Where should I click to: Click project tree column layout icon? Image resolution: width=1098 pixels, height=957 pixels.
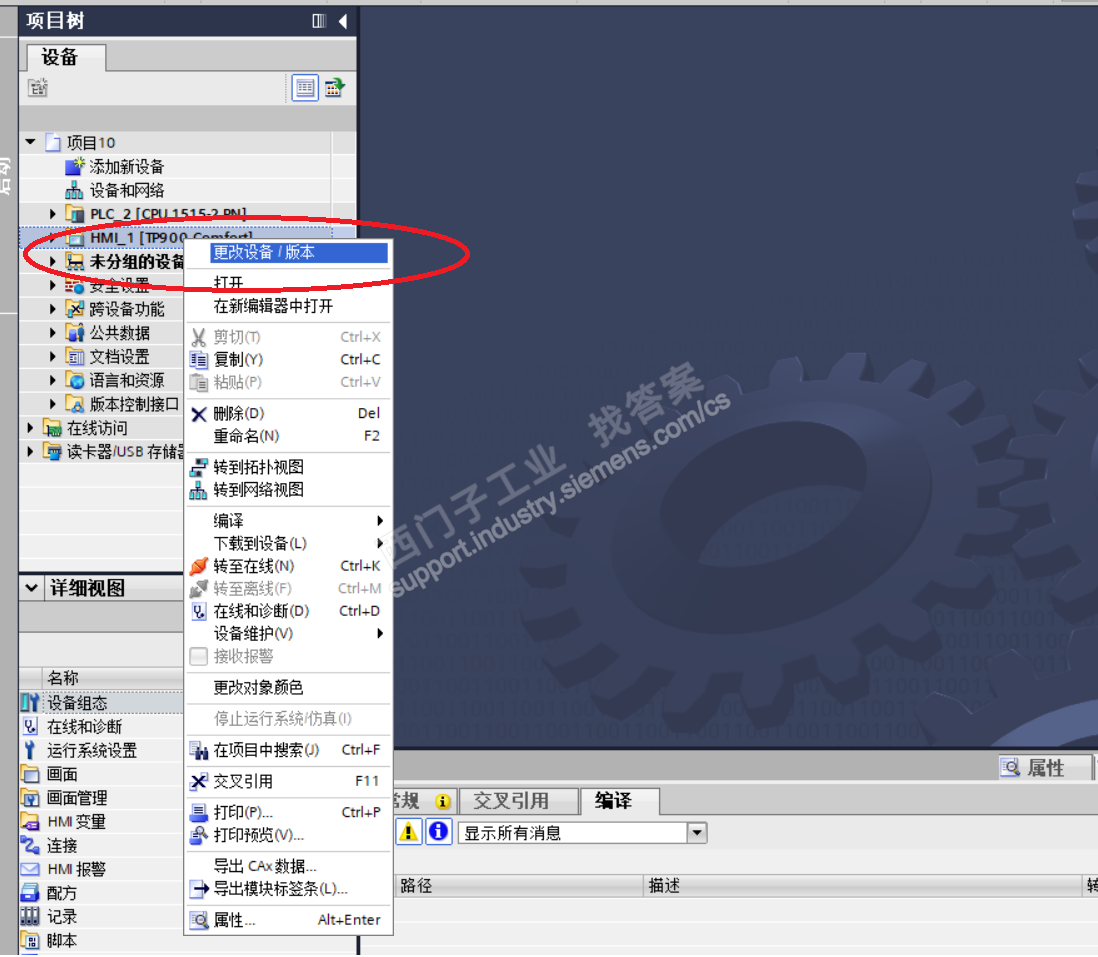click(x=319, y=21)
